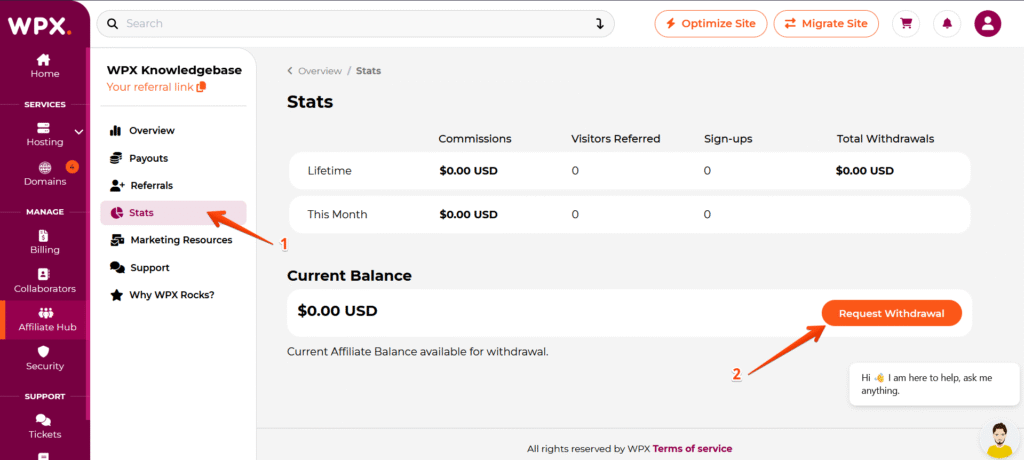Open Domains in the sidebar
This screenshot has width=1024, height=460.
tap(44, 174)
